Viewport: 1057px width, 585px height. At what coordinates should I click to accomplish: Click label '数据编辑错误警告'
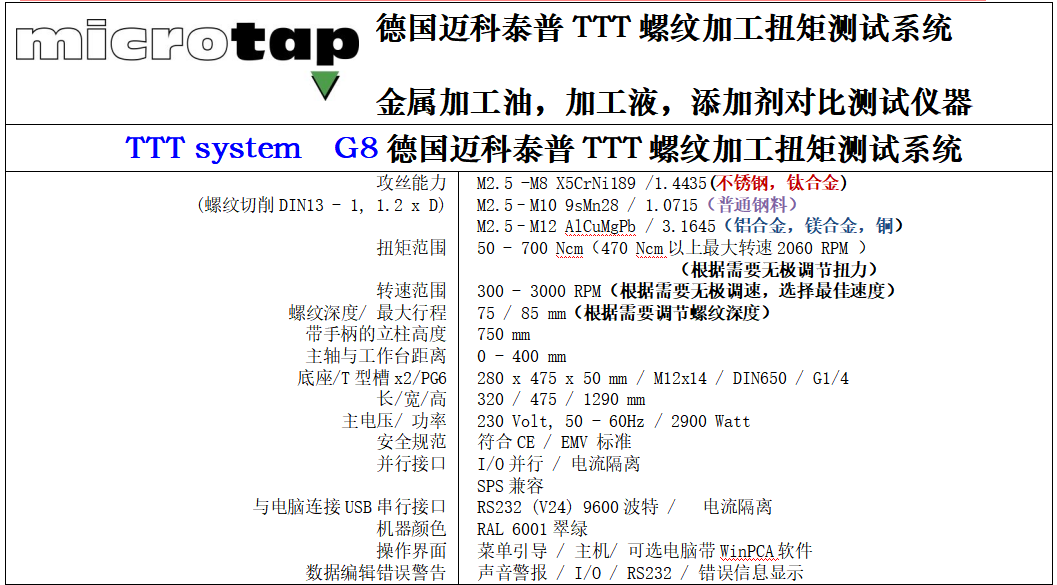(376, 572)
